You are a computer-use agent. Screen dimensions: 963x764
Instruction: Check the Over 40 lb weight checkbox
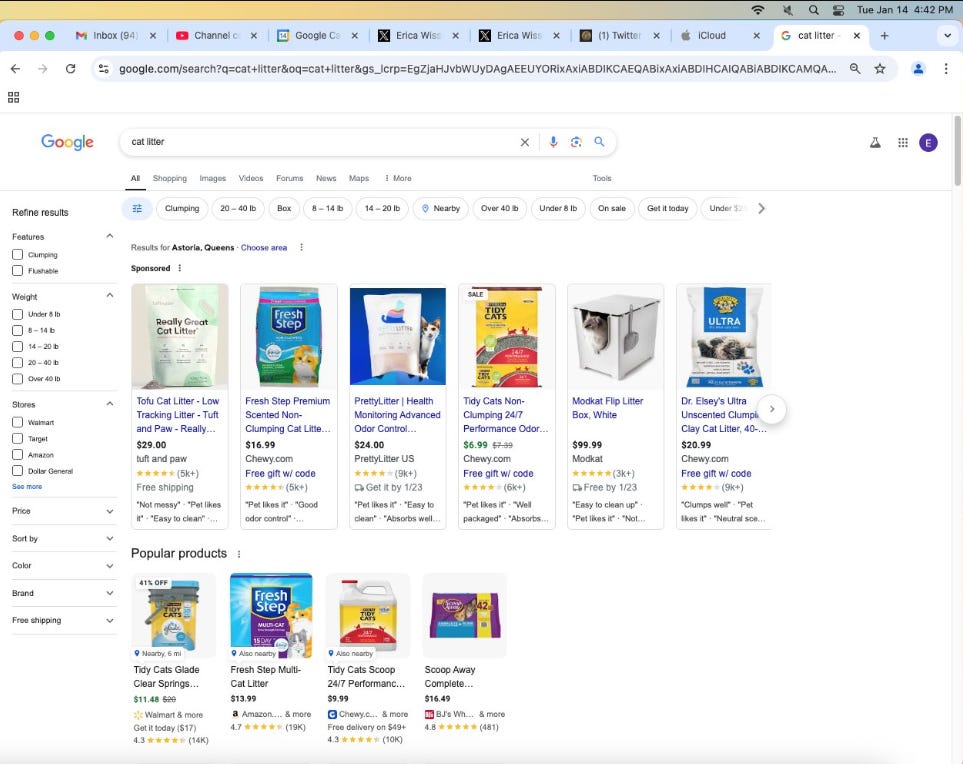tap(17, 379)
